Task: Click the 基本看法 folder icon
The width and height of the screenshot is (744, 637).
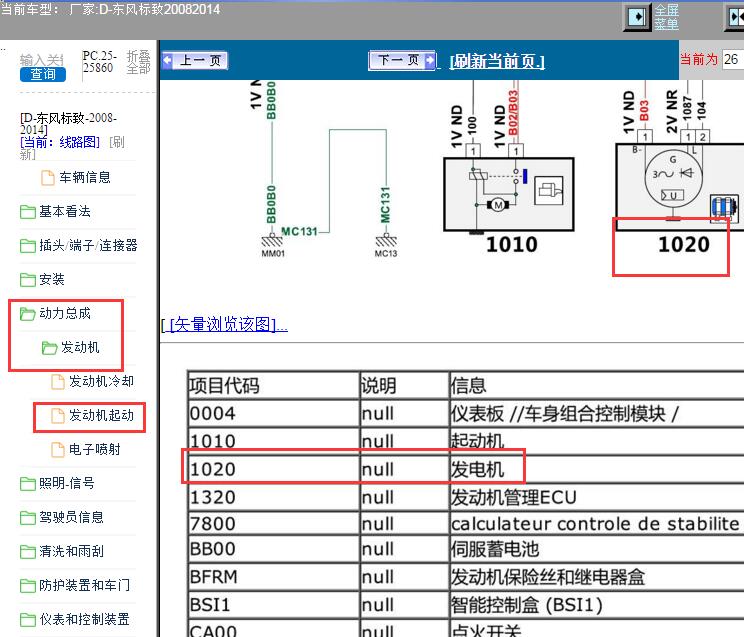Action: [28, 212]
